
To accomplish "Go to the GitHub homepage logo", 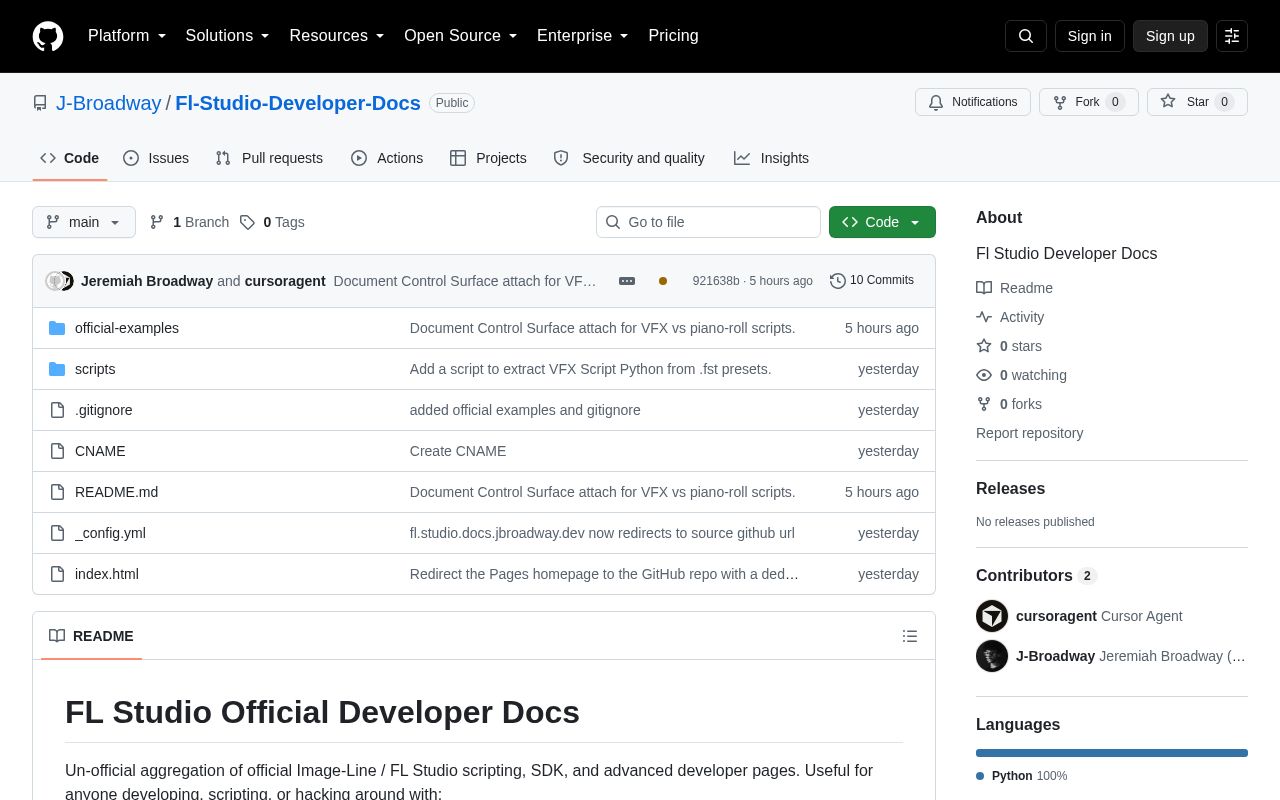I will point(48,36).
